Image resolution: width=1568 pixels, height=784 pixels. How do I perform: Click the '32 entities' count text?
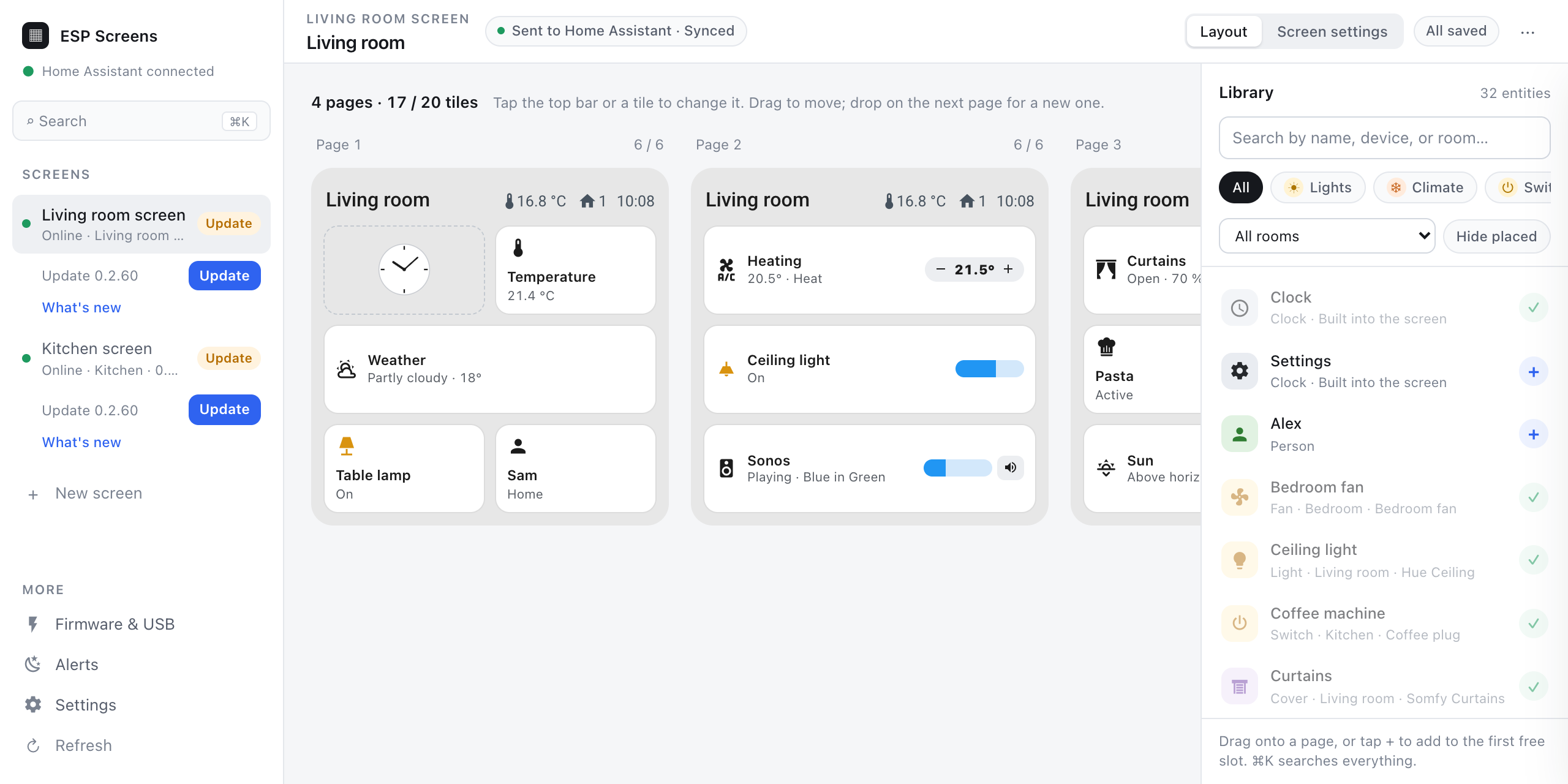tap(1515, 93)
